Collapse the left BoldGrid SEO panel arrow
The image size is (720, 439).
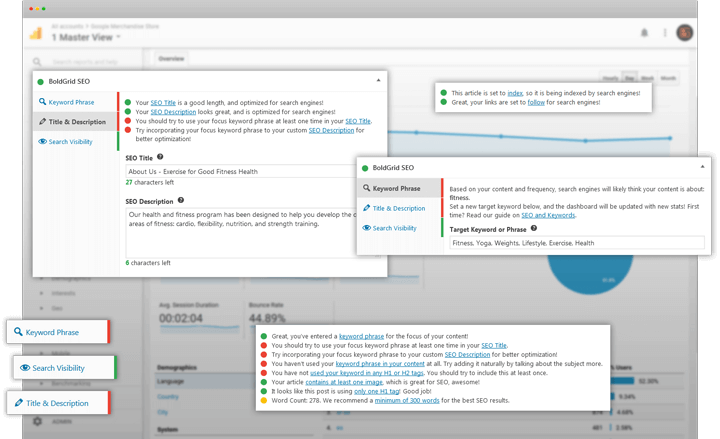(378, 80)
